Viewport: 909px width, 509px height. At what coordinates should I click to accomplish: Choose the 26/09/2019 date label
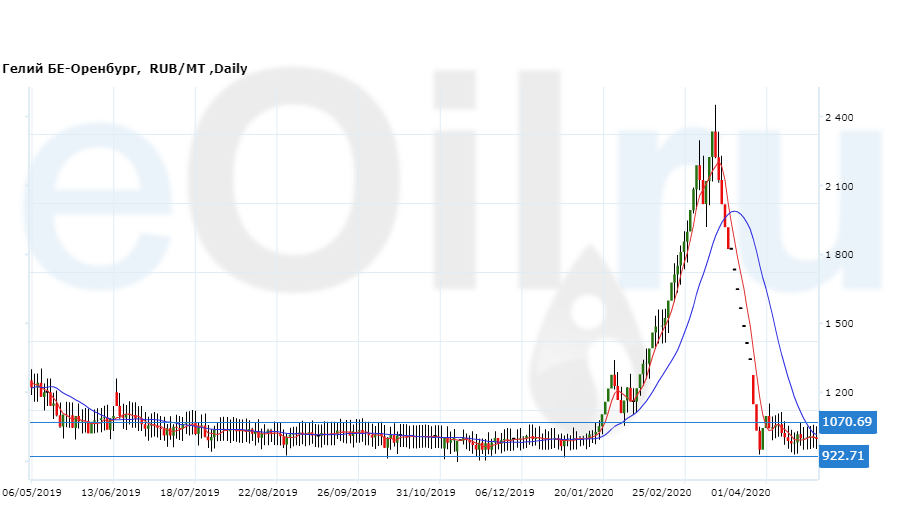tap(347, 493)
